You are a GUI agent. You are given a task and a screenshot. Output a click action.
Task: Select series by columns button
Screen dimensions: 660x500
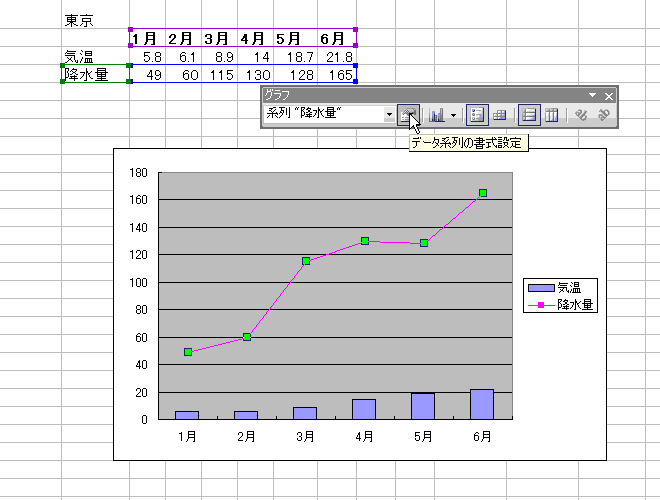[551, 115]
